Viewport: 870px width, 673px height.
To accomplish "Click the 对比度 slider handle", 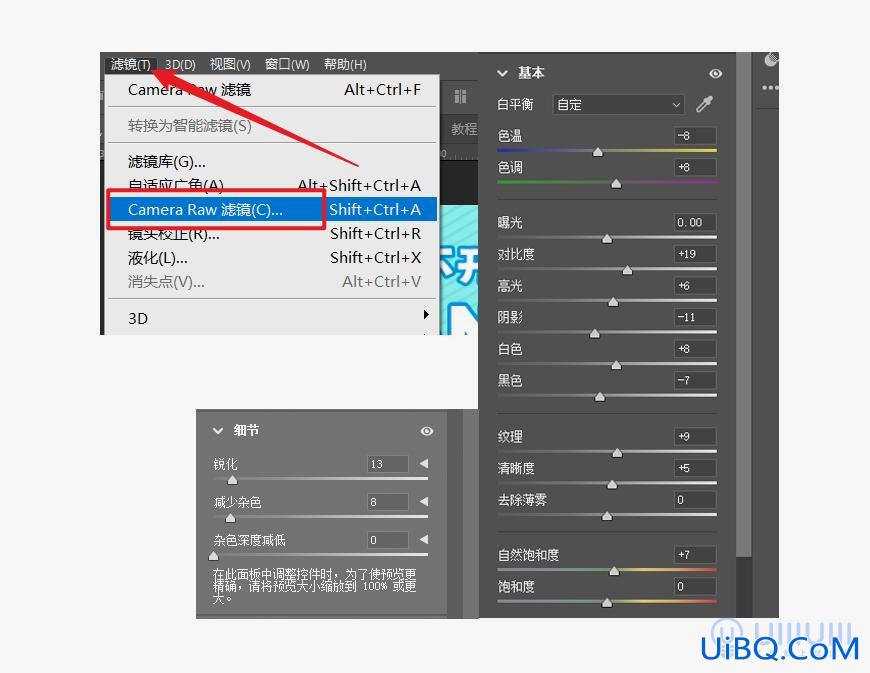I will click(x=628, y=270).
